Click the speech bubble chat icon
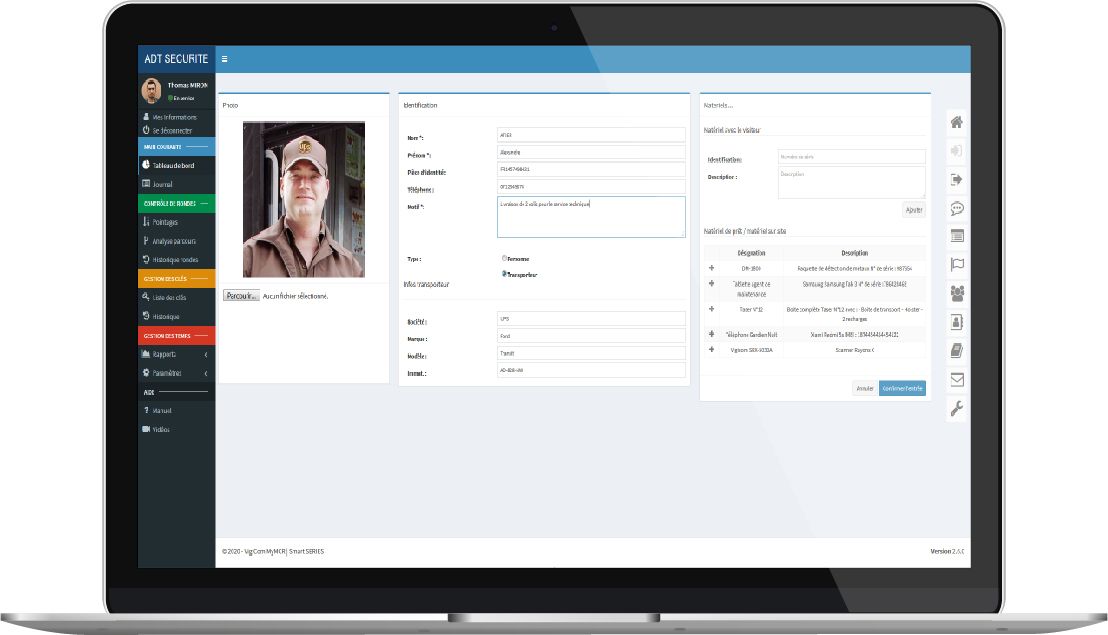The width and height of the screenshot is (1108, 635). tap(956, 208)
